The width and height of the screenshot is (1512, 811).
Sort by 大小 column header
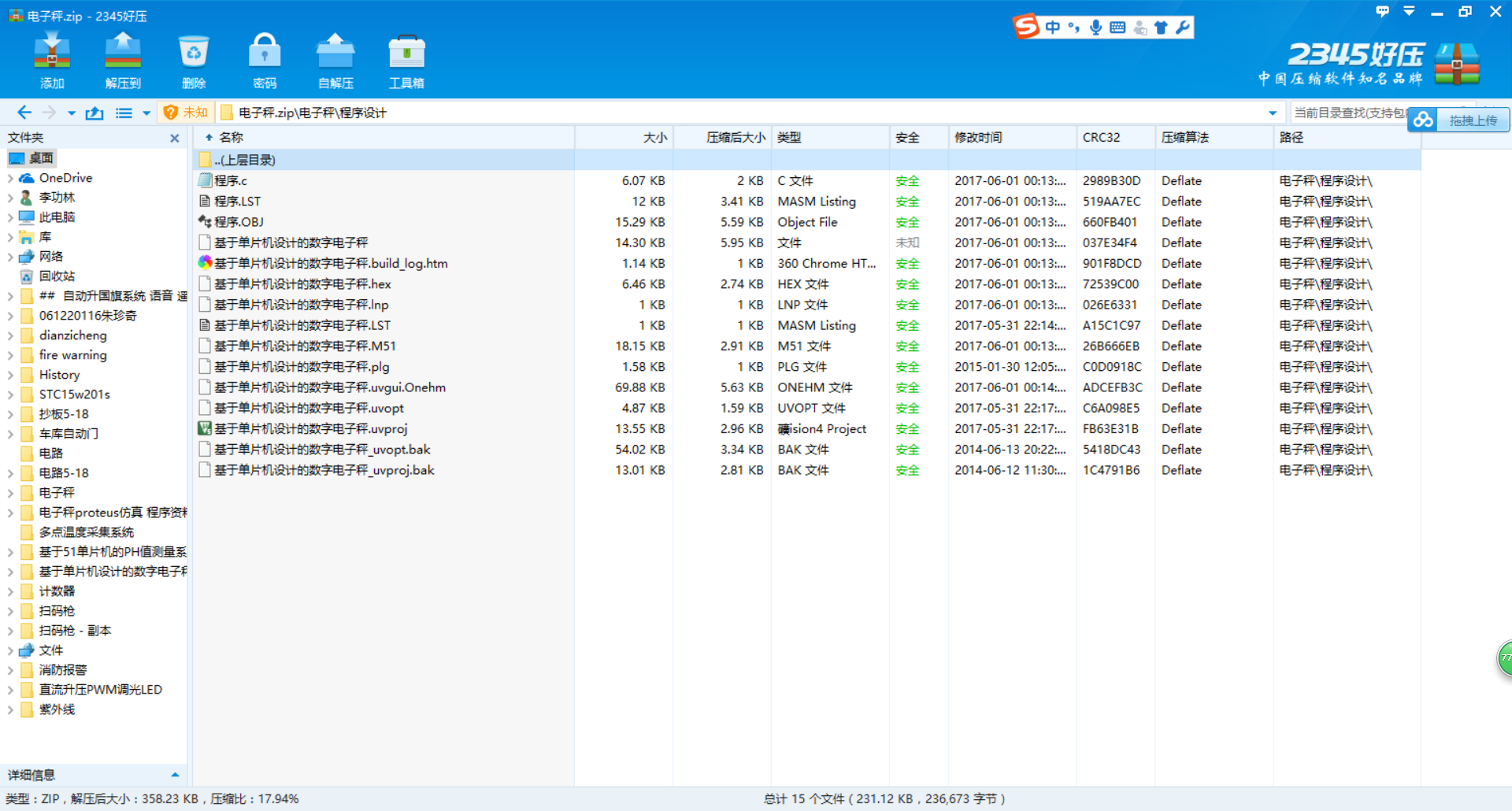click(624, 137)
